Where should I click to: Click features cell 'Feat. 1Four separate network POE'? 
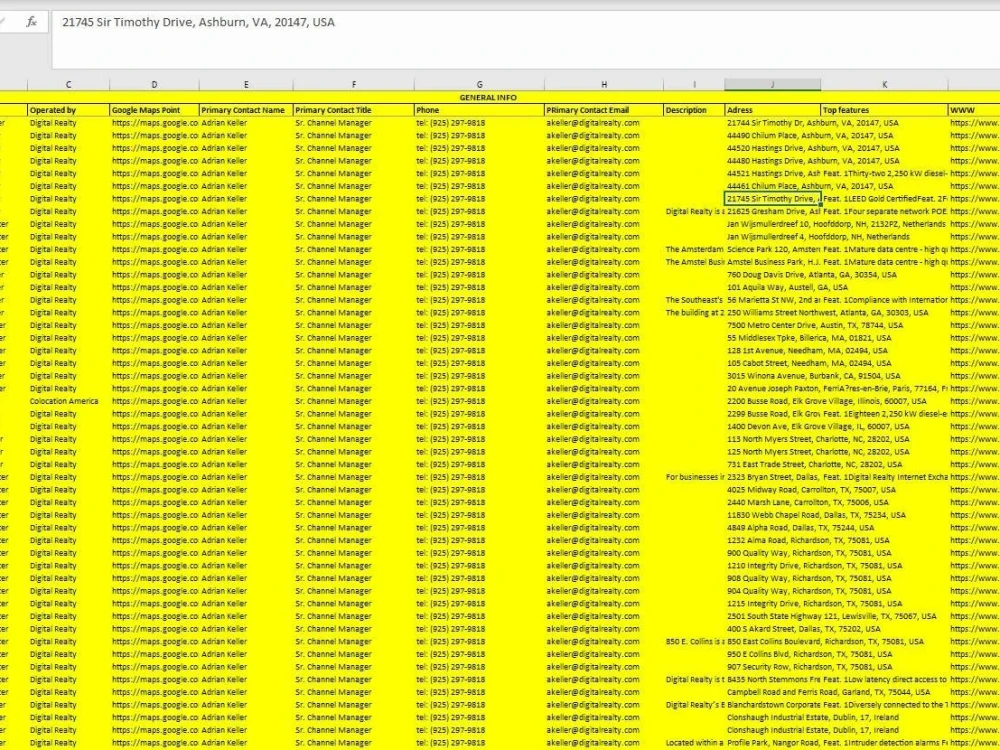point(885,212)
